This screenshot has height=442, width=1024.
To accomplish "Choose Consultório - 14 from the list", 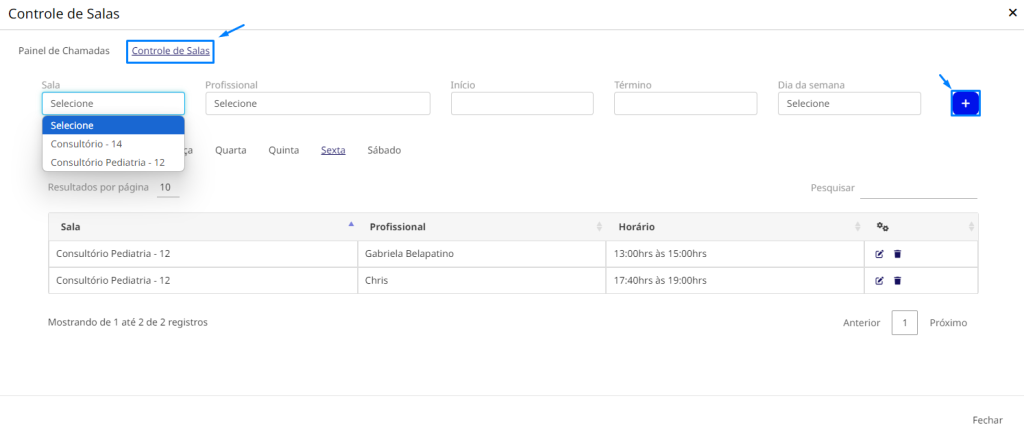I will (x=113, y=144).
